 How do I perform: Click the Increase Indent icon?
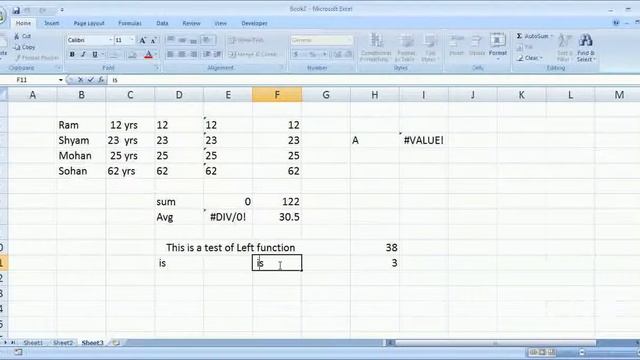(x=218, y=54)
